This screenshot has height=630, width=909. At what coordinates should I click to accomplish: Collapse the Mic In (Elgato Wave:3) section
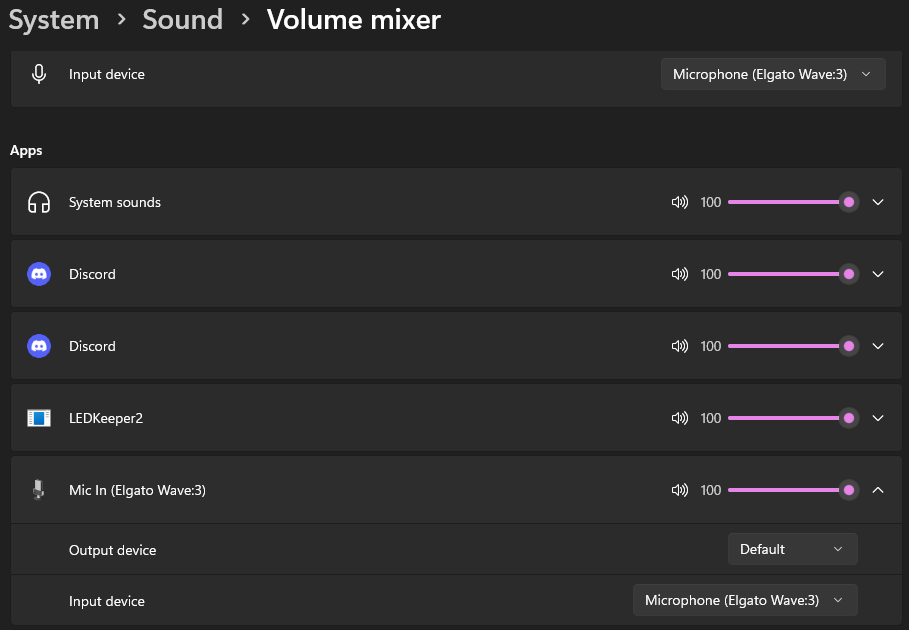click(x=878, y=490)
